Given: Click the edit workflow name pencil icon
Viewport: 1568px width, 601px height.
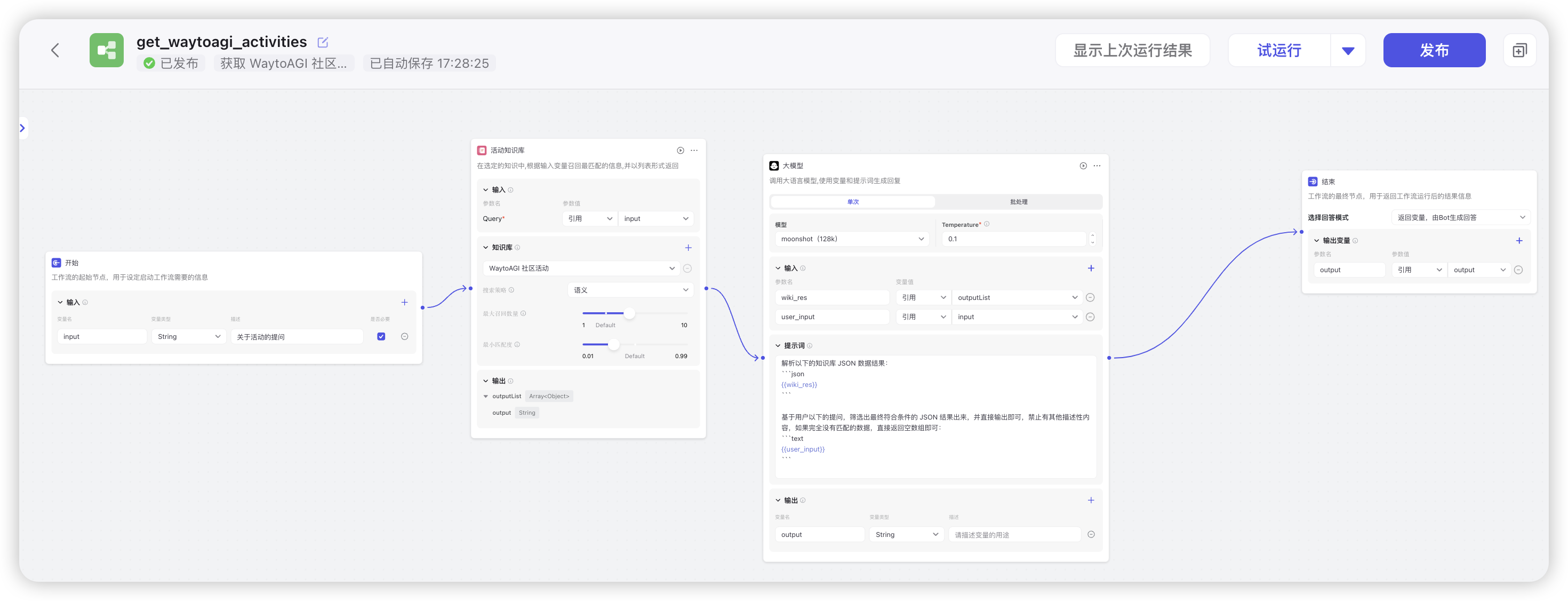Looking at the screenshot, I should [323, 42].
